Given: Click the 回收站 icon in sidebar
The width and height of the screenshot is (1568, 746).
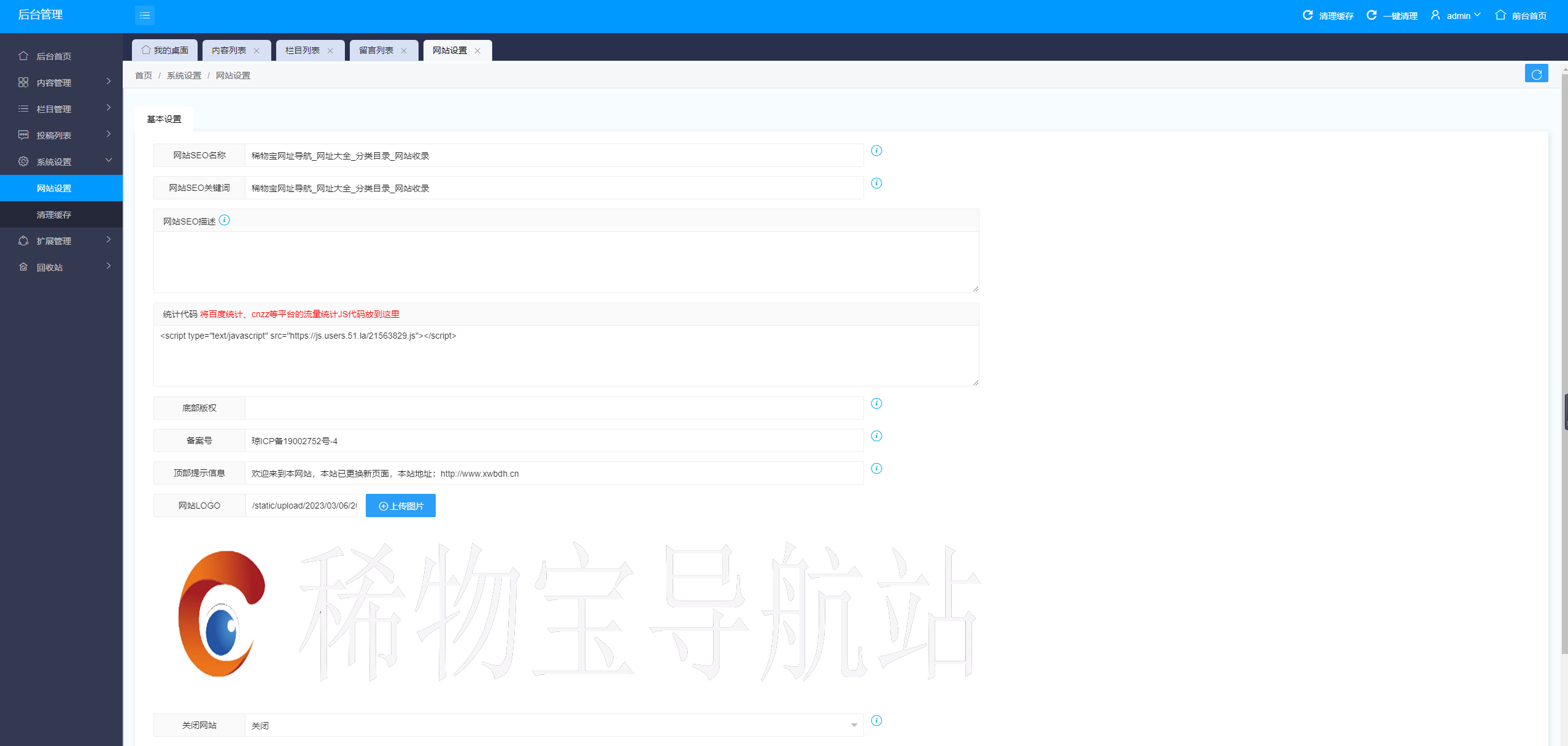Looking at the screenshot, I should 23,267.
